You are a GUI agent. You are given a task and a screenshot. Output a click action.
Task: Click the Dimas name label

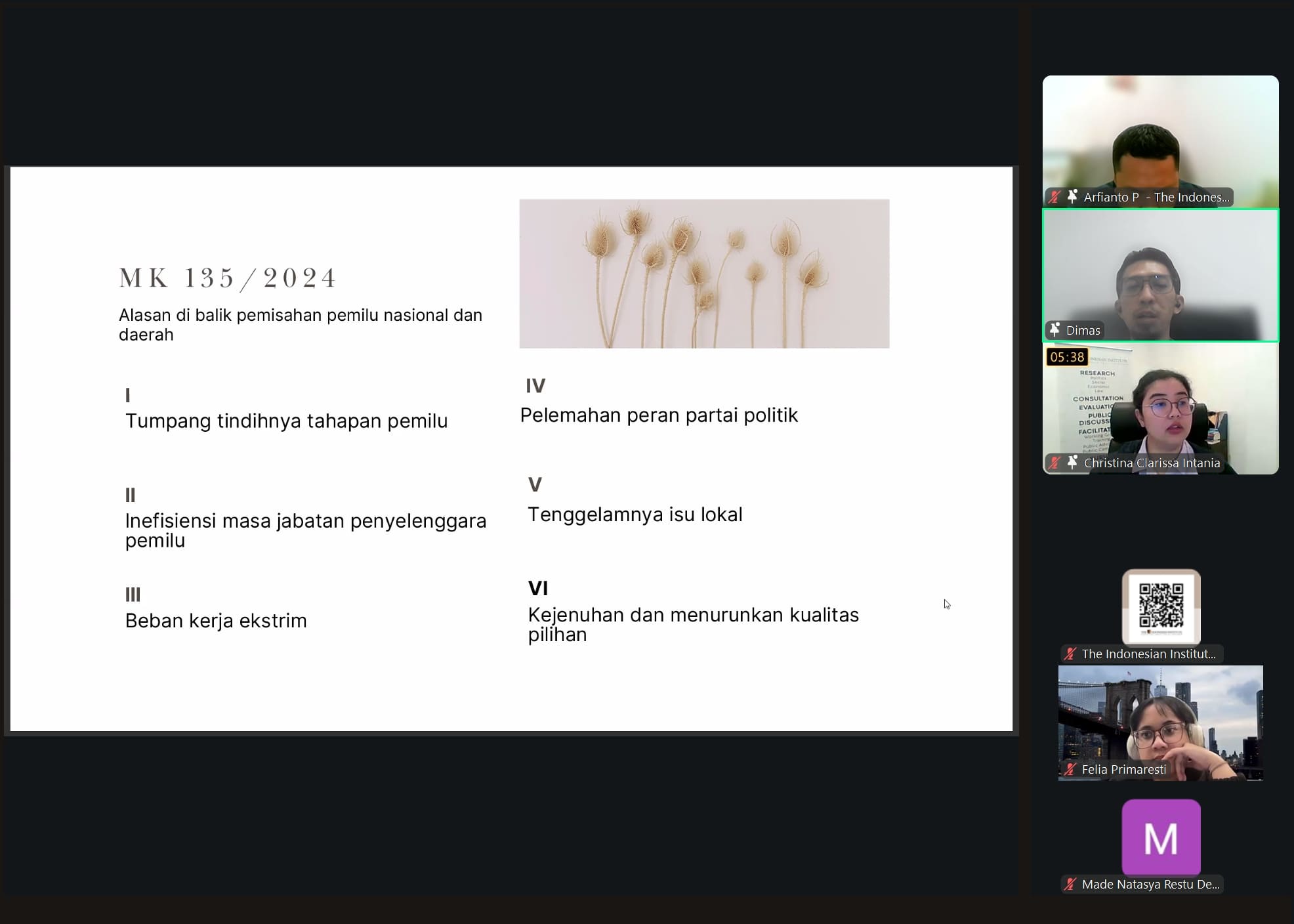coord(1083,330)
